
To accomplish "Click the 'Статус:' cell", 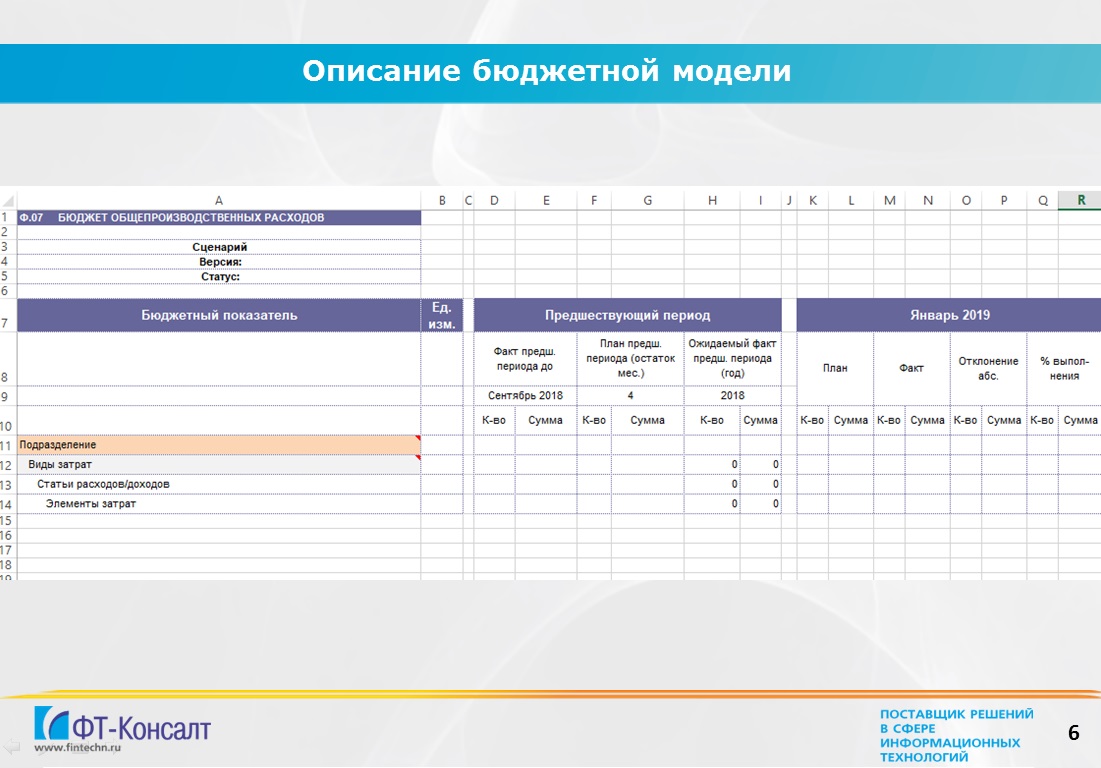I will (x=218, y=277).
